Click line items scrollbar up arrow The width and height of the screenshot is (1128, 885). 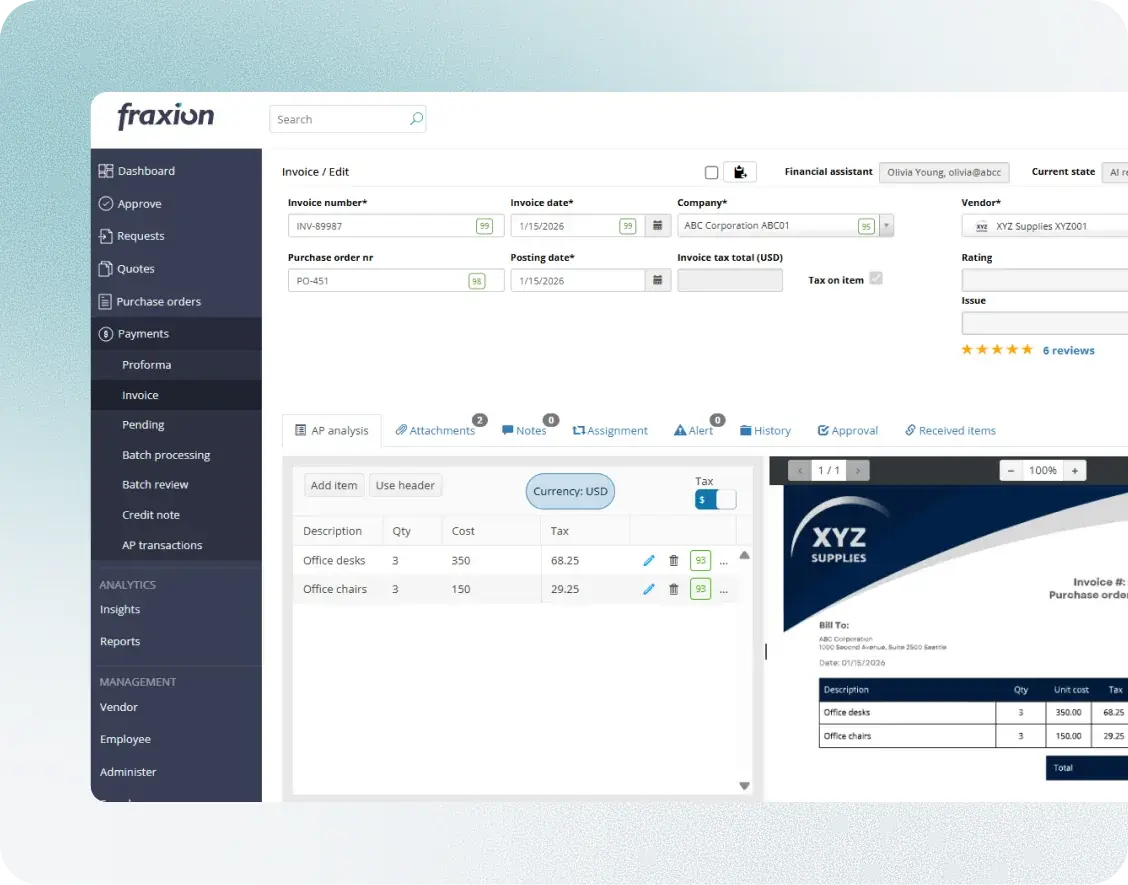click(745, 555)
